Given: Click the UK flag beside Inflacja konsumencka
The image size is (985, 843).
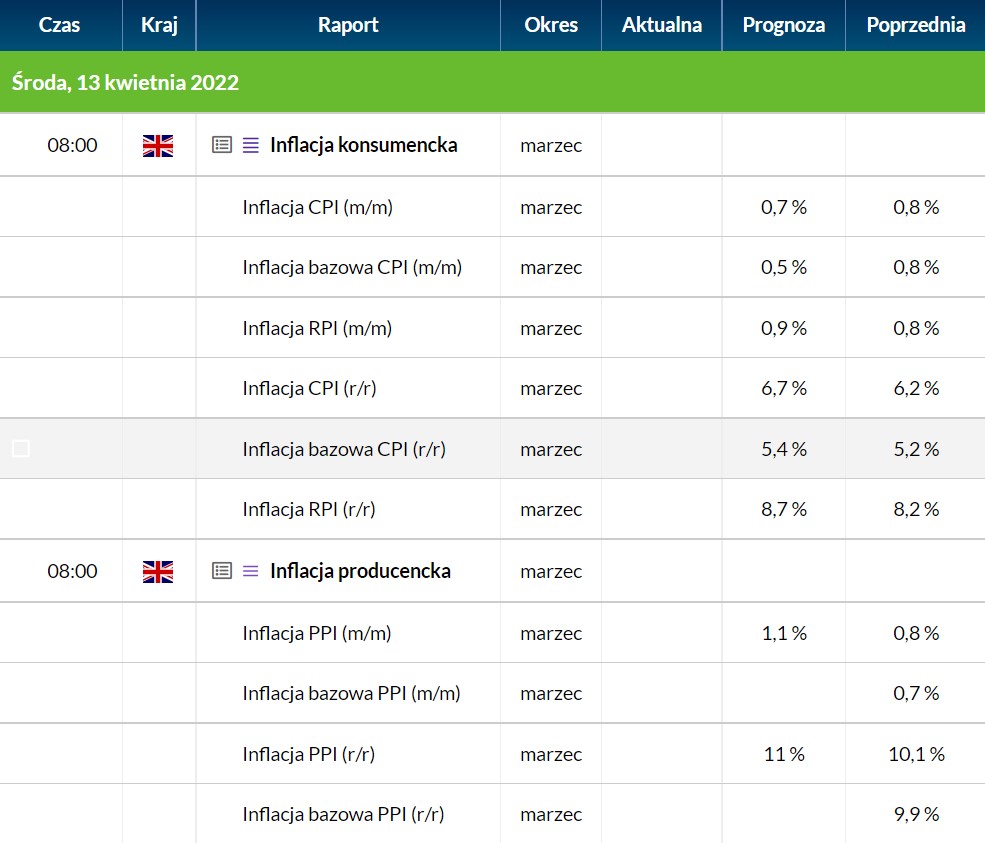Looking at the screenshot, I should [158, 146].
